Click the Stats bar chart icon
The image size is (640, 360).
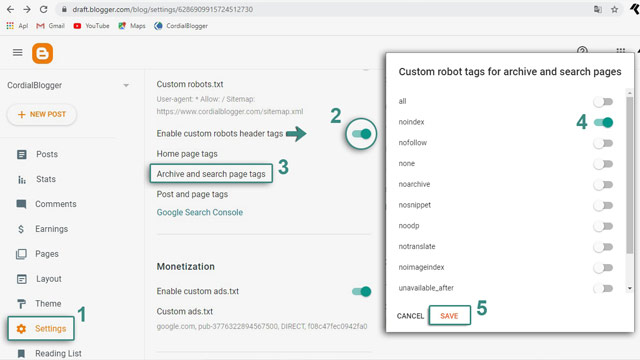tap(22, 179)
